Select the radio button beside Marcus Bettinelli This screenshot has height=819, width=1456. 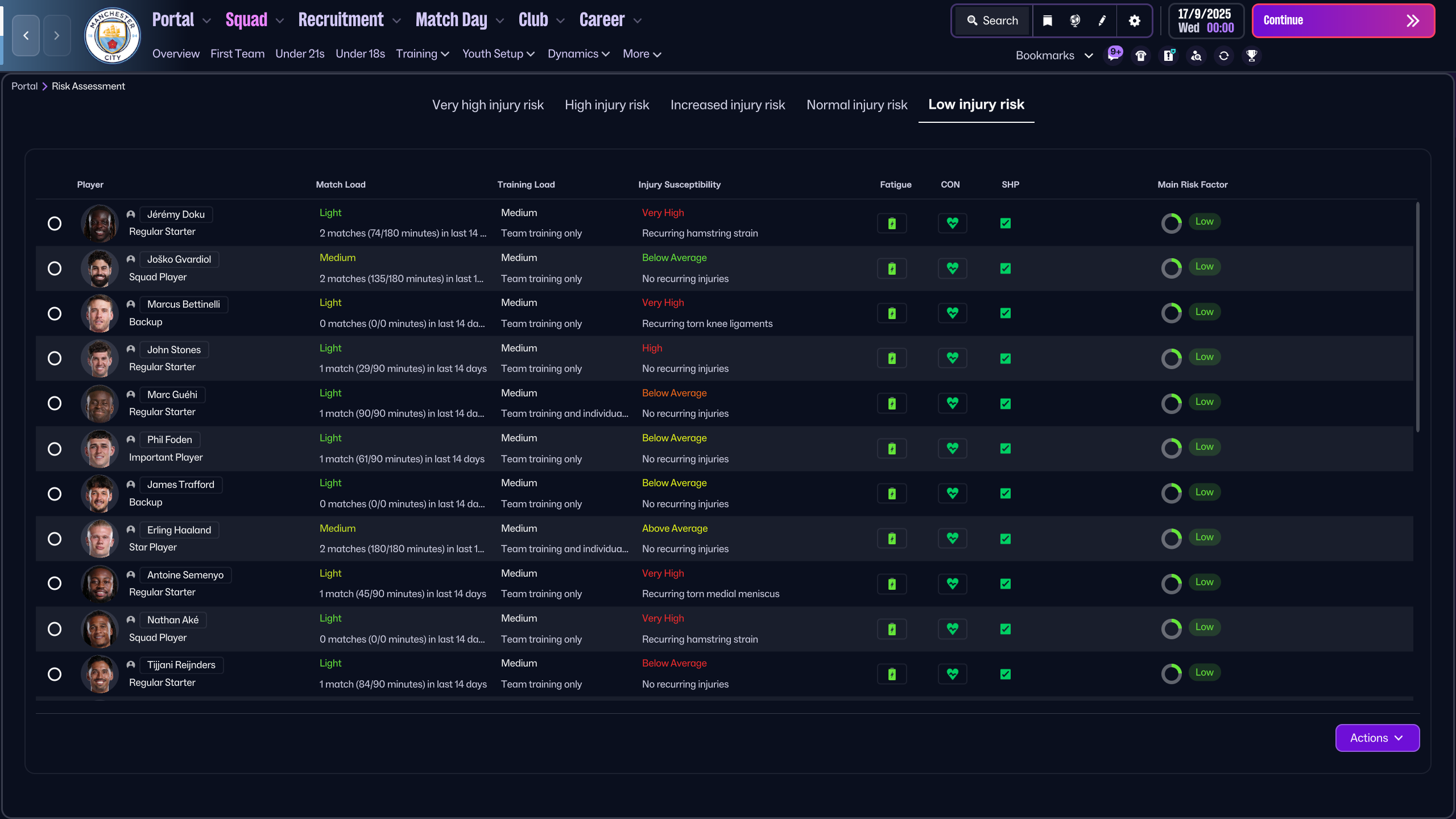pos(55,313)
